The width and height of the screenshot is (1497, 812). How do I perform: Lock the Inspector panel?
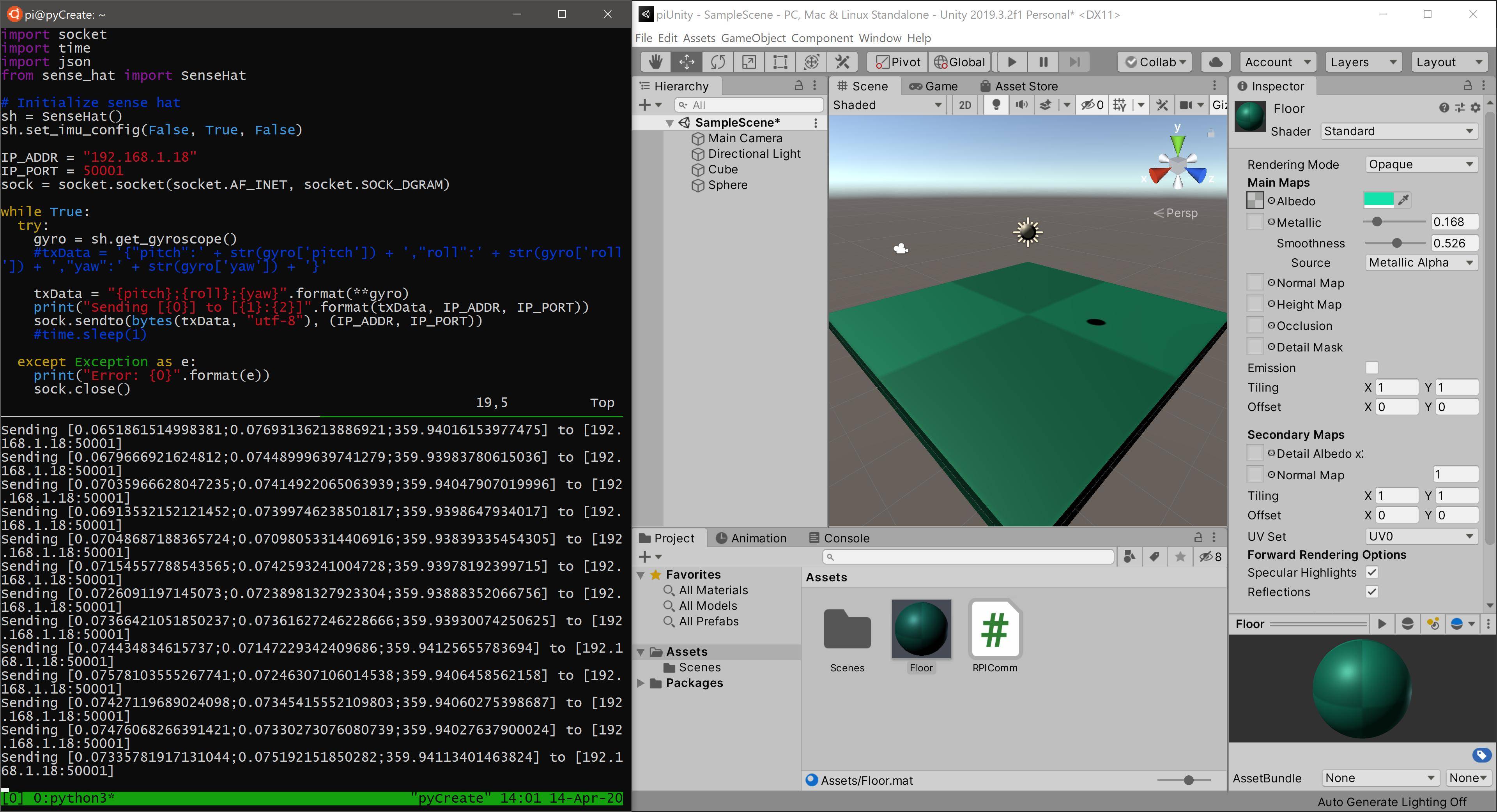[x=1467, y=86]
